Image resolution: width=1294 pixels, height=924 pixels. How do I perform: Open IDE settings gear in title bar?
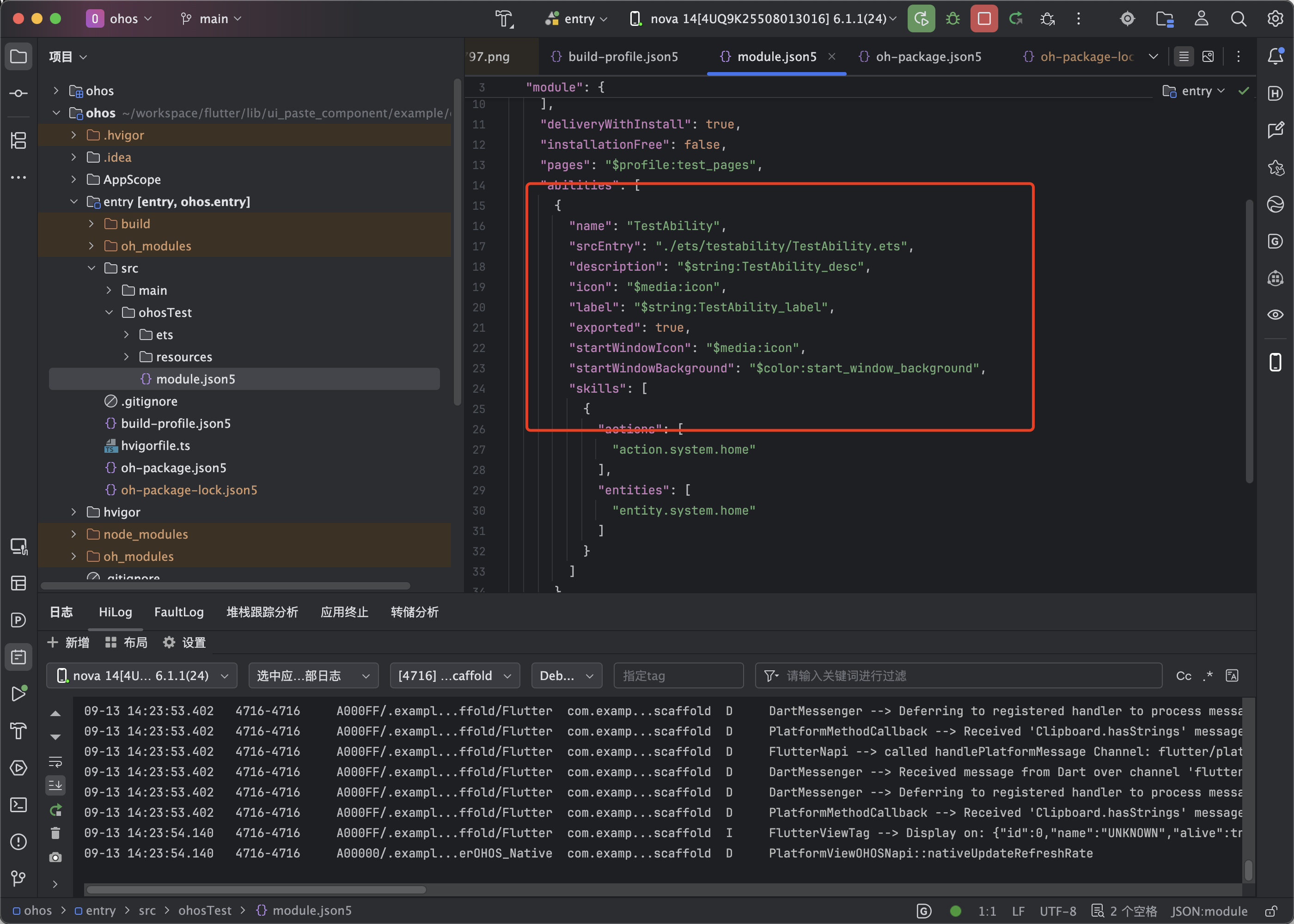click(1275, 19)
